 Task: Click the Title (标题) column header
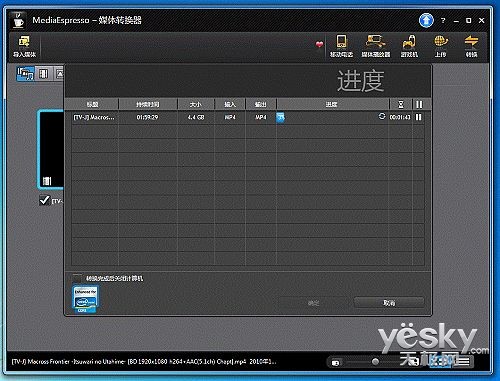coord(92,104)
